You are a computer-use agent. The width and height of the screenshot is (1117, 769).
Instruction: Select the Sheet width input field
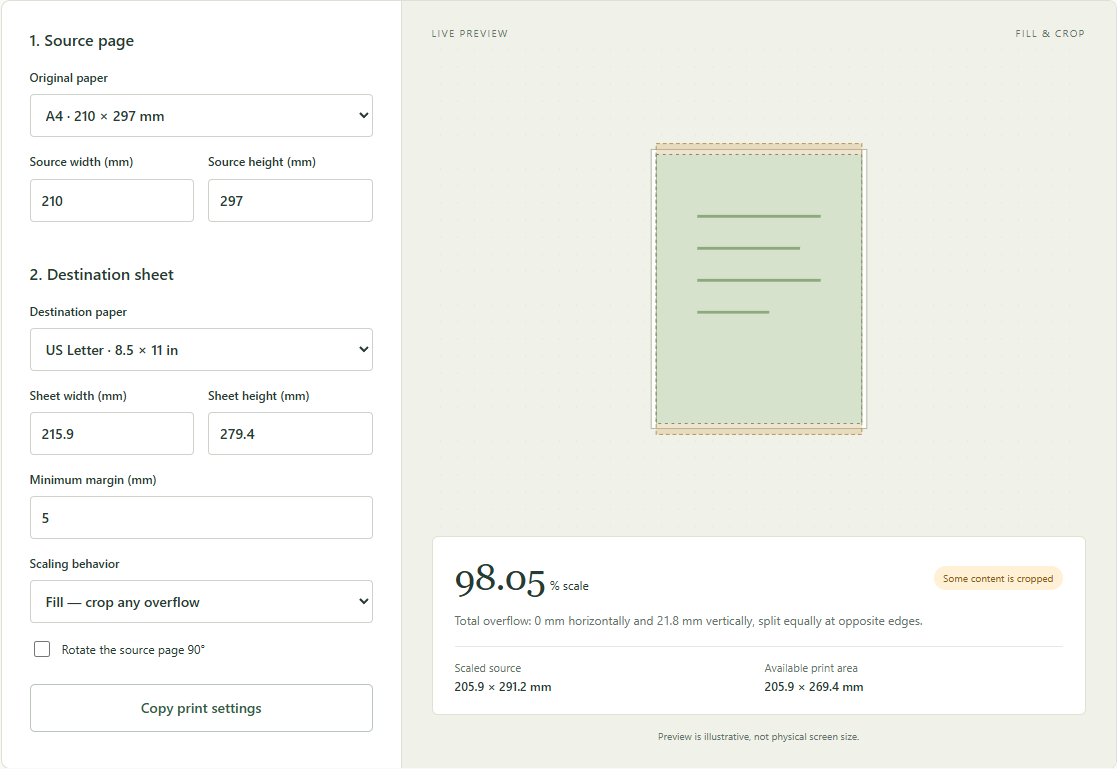(112, 433)
